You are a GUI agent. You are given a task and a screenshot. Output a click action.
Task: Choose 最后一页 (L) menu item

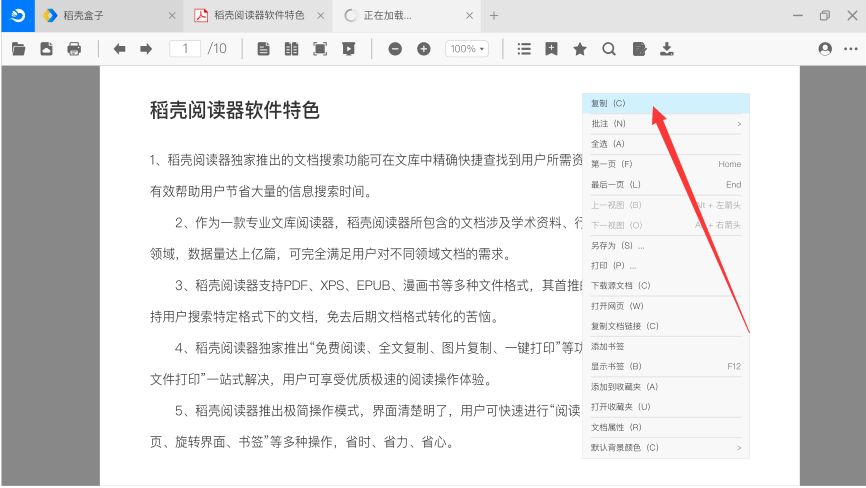click(666, 184)
